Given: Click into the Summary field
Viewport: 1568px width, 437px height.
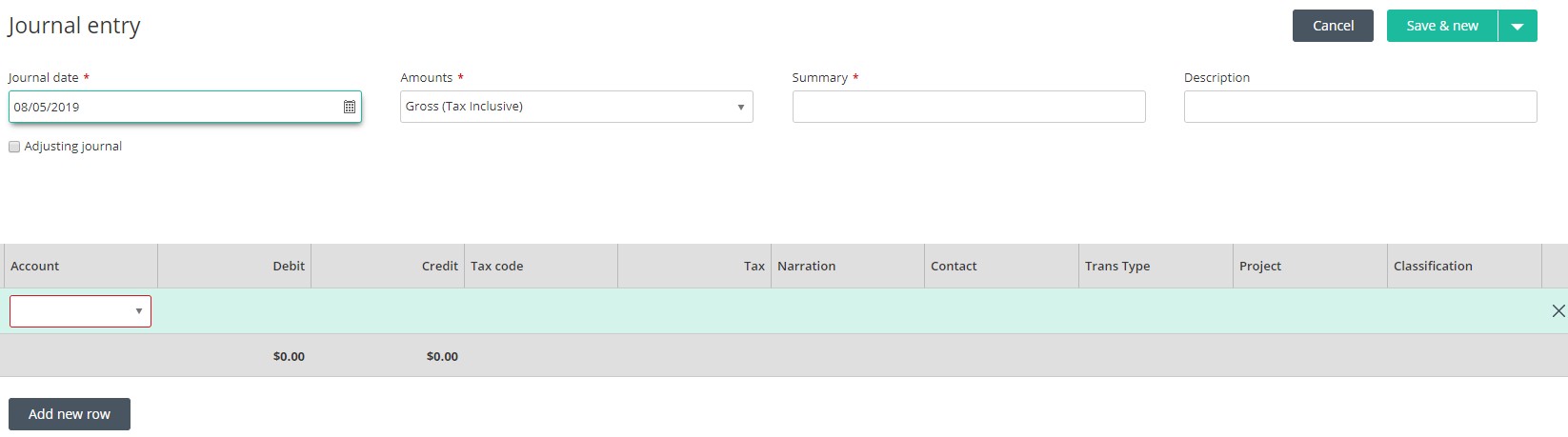Looking at the screenshot, I should pyautogui.click(x=968, y=107).
